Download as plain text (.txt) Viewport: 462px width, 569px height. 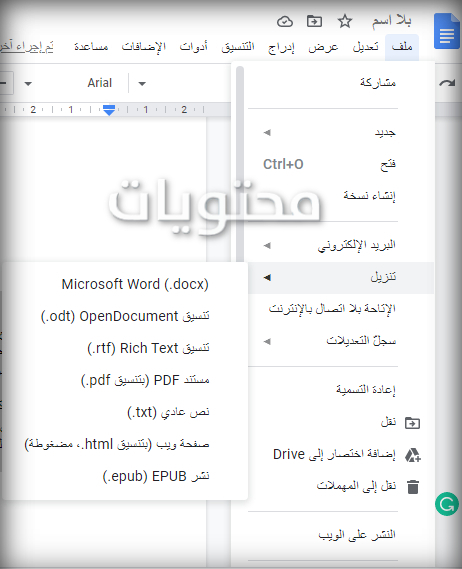point(125,412)
